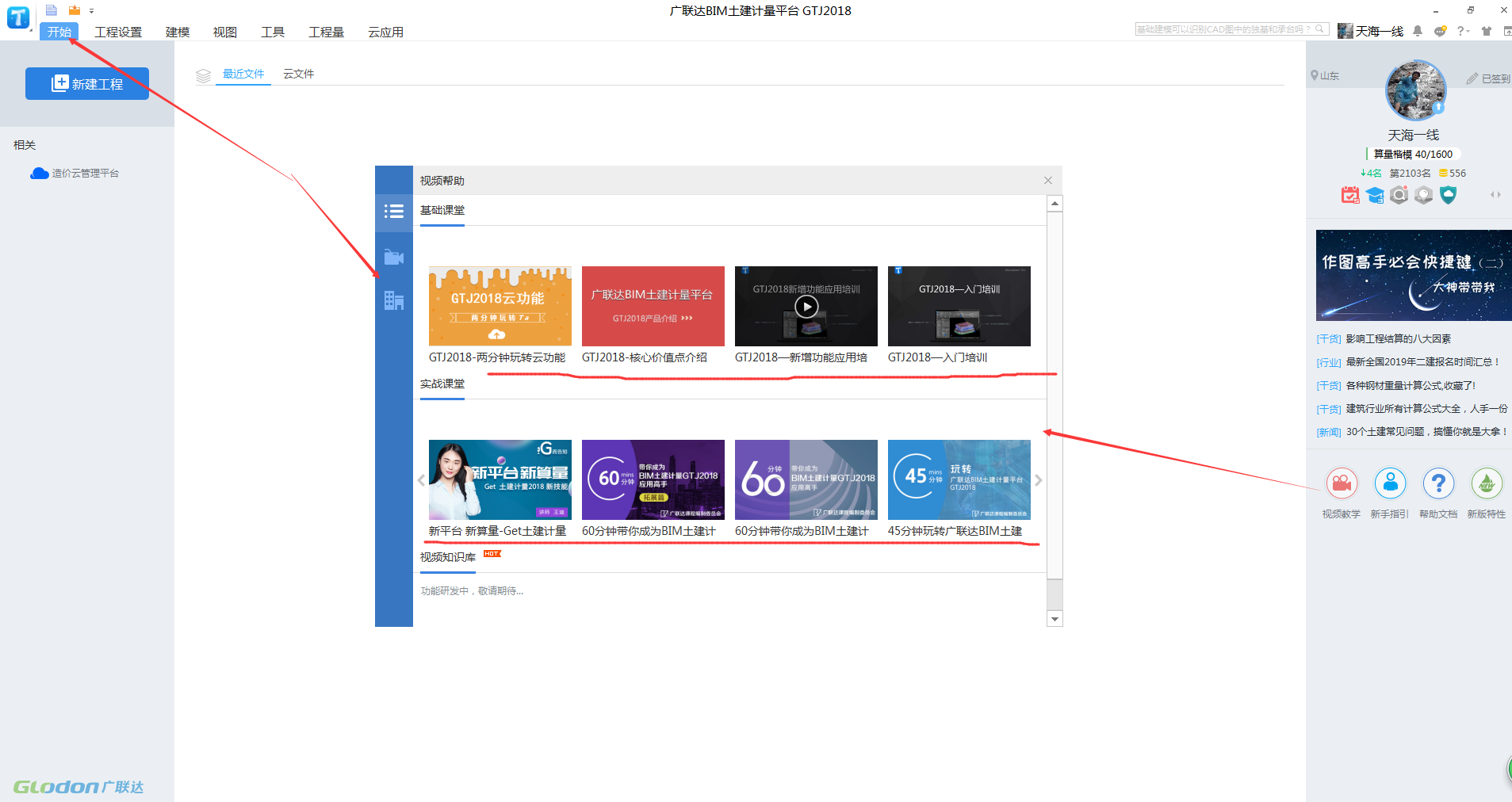Open GTJ2018云功能 video thumbnail
The height and width of the screenshot is (802, 1512).
click(x=500, y=306)
